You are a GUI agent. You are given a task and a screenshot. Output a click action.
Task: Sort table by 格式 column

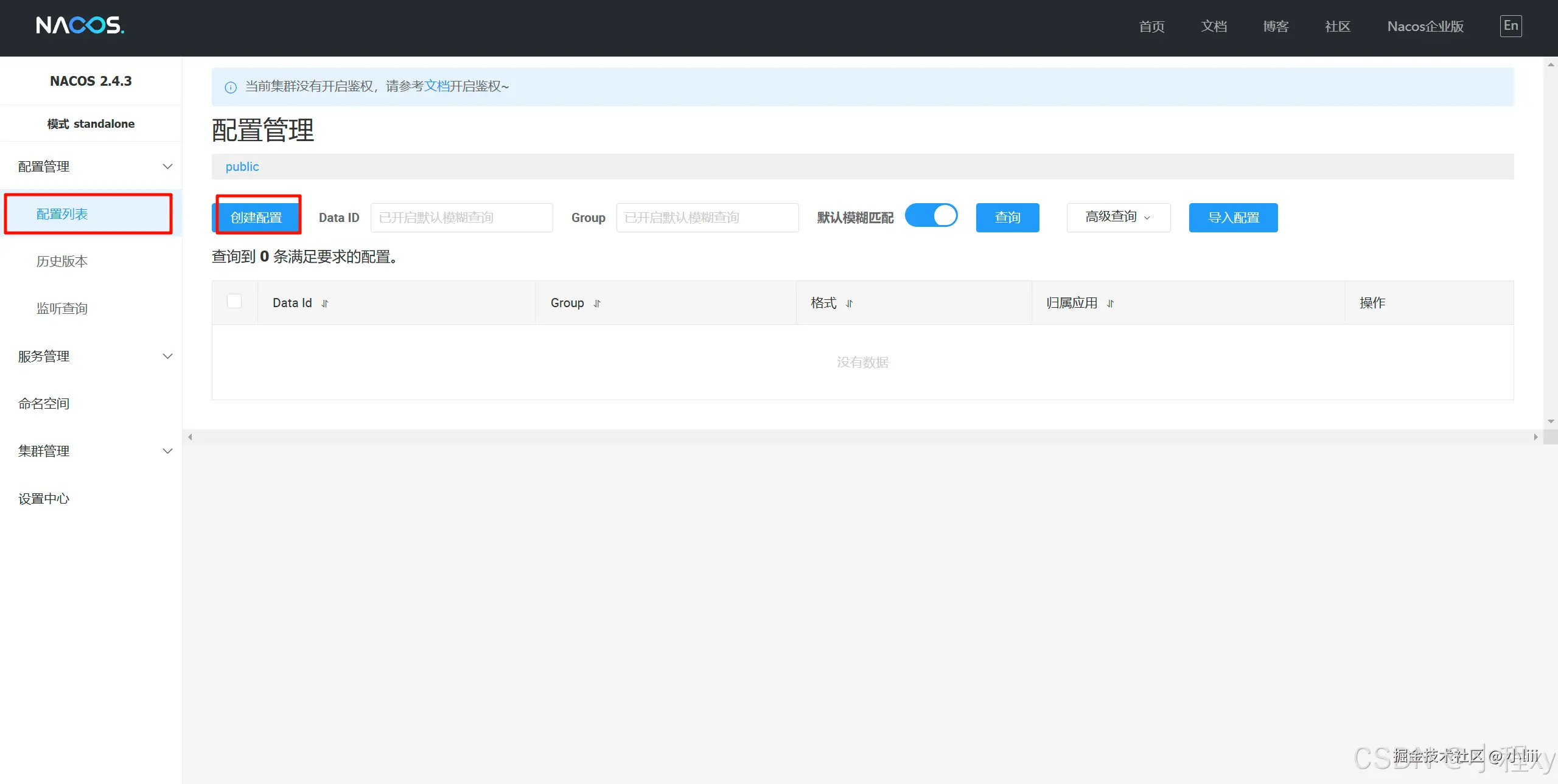coord(849,304)
